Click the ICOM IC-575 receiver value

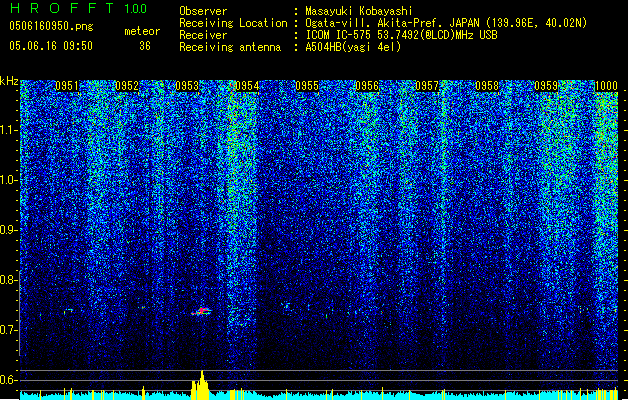point(401,35)
